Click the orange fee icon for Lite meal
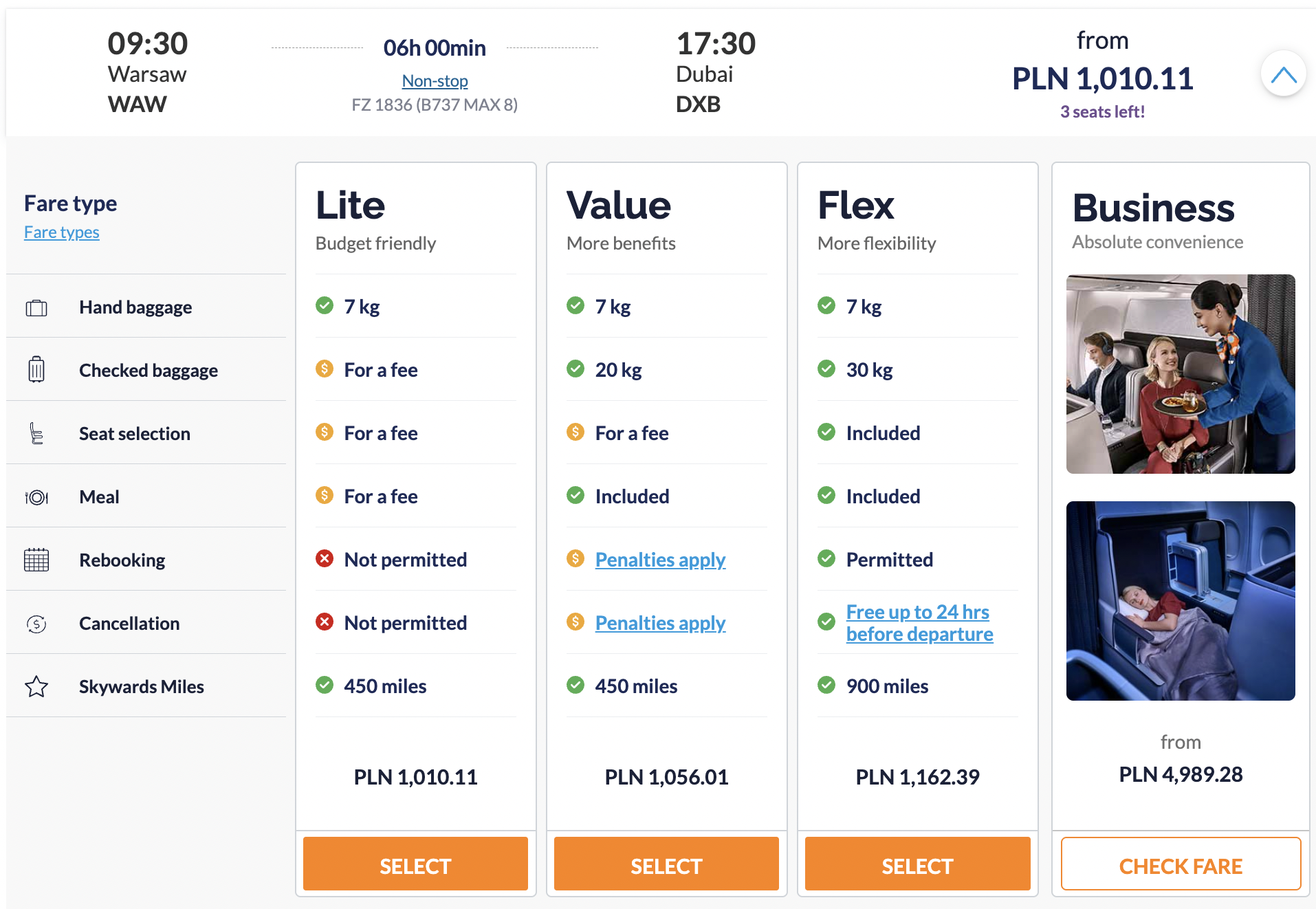Screen dimensions: 1316x909 click(325, 495)
